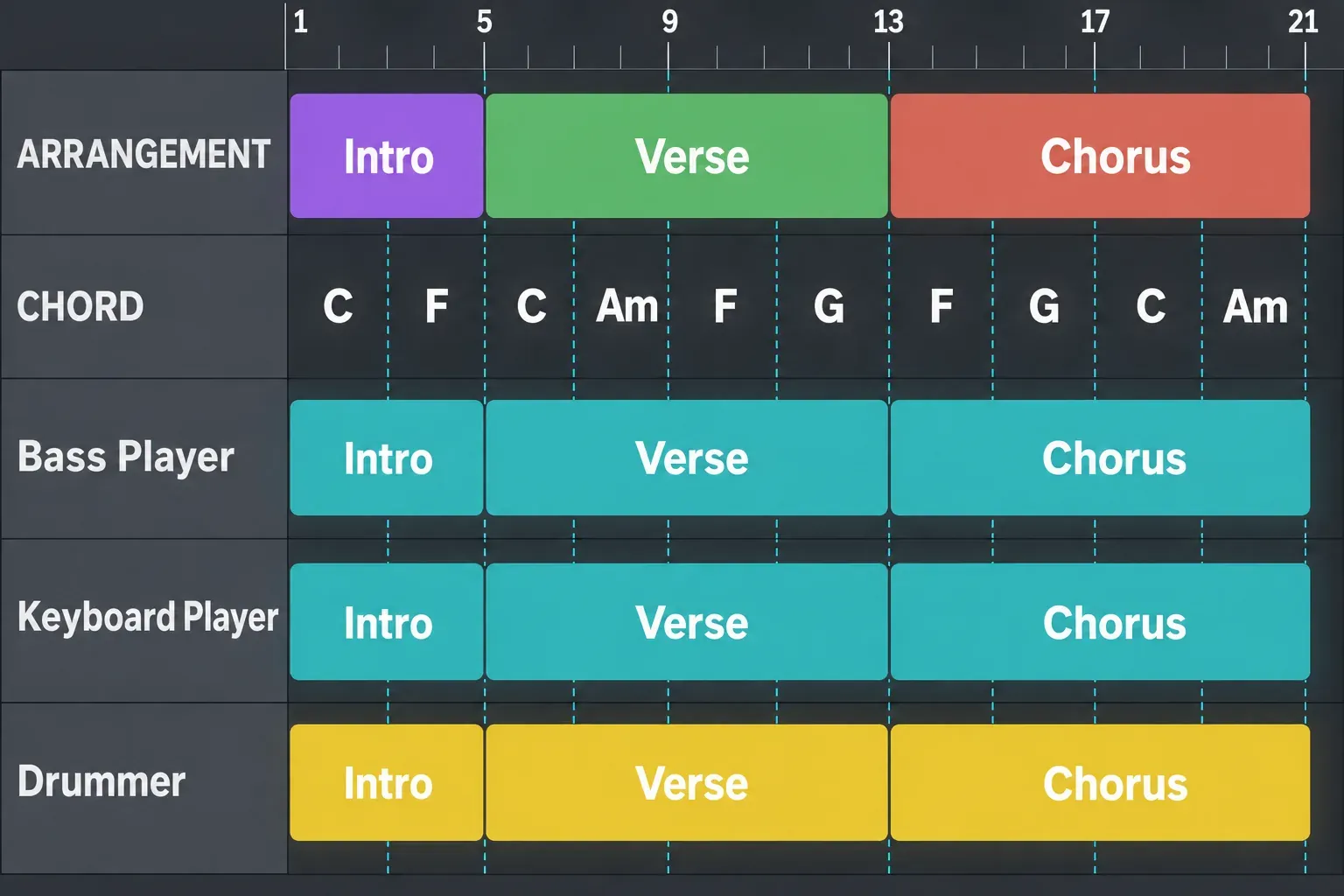Select Bass Player Verse region
This screenshot has height=896, width=1344.
click(x=687, y=458)
